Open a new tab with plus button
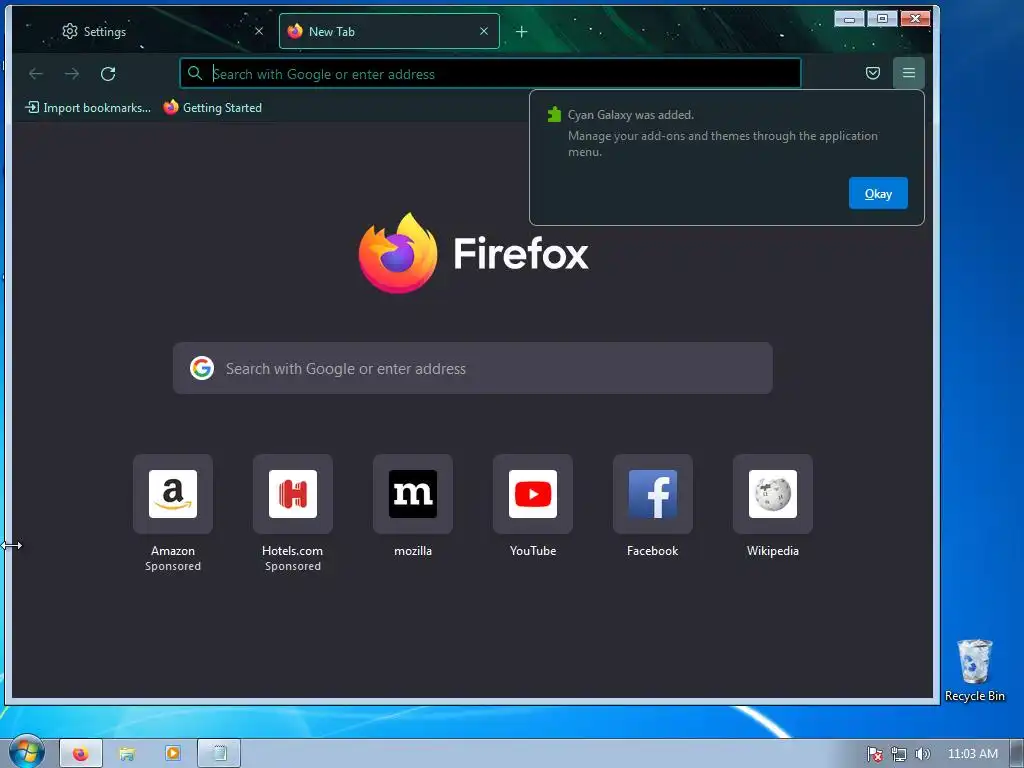 pyautogui.click(x=521, y=31)
